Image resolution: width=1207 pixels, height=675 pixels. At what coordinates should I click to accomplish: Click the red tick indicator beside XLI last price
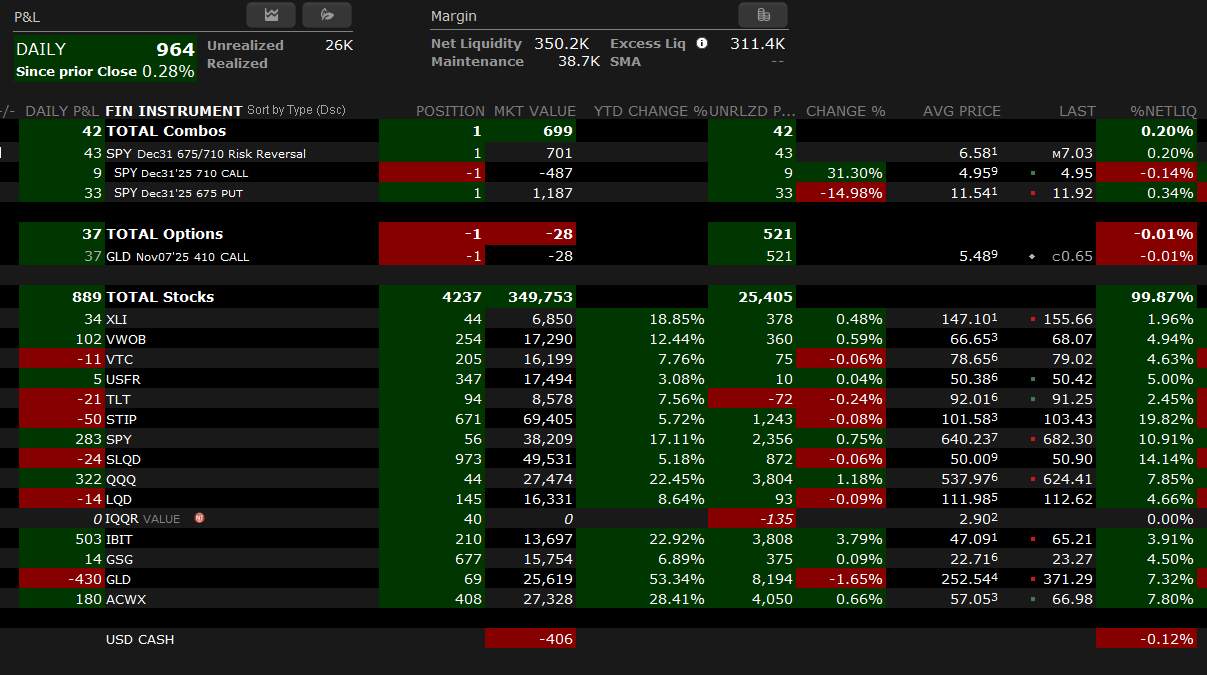[1032, 319]
